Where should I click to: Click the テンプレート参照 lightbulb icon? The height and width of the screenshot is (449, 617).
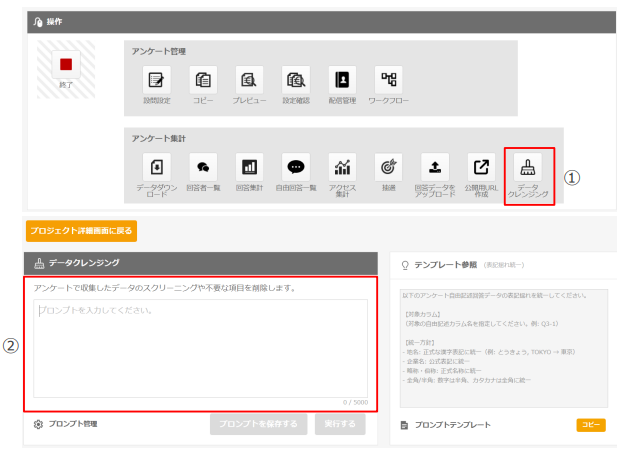pyautogui.click(x=405, y=265)
